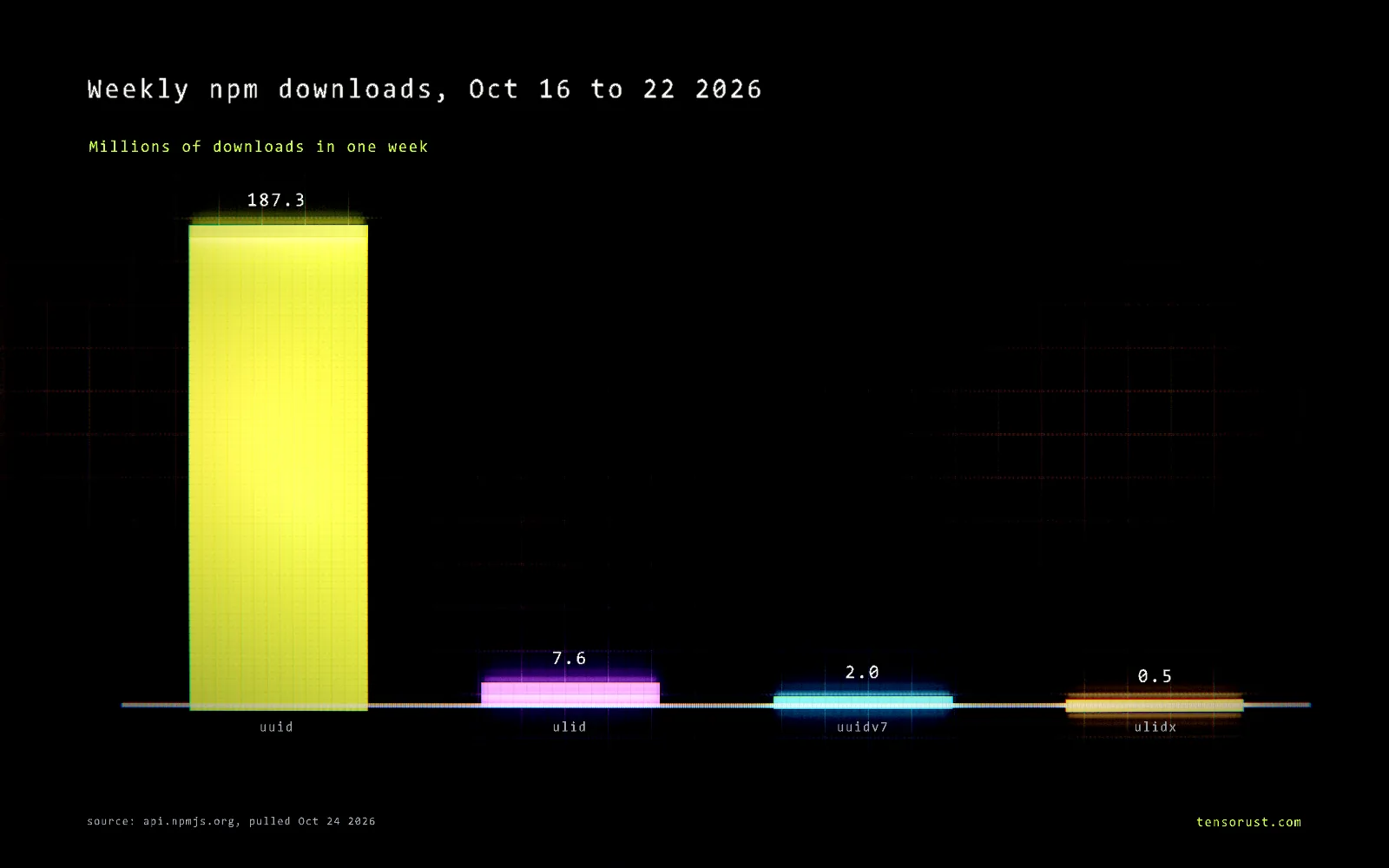This screenshot has width=1389, height=868.
Task: Click the cyan uuidv7 bar
Action: tap(863, 700)
